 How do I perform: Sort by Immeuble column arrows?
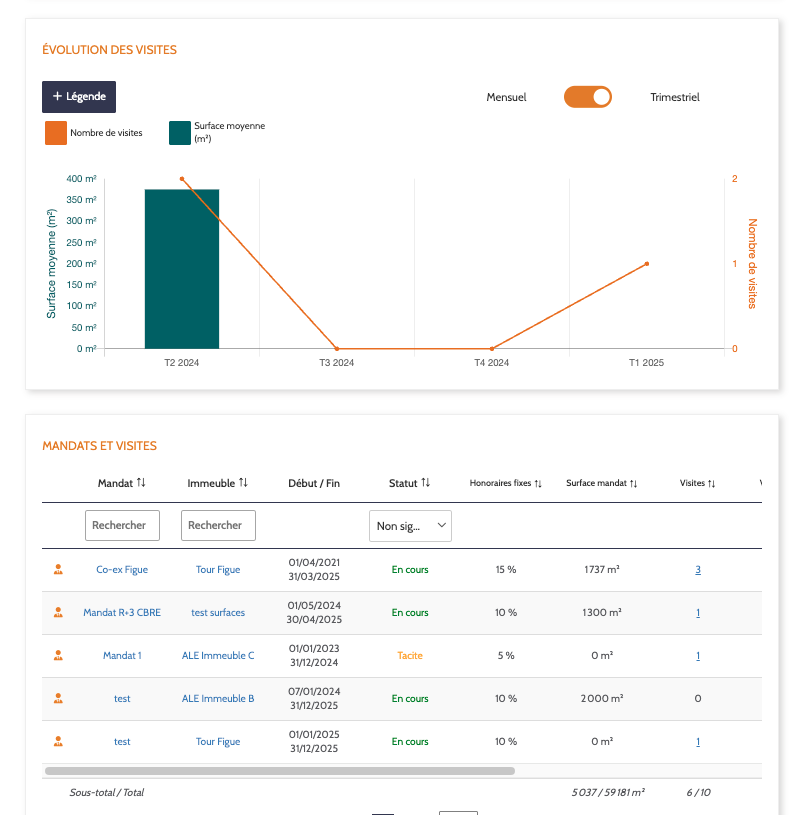[243, 483]
